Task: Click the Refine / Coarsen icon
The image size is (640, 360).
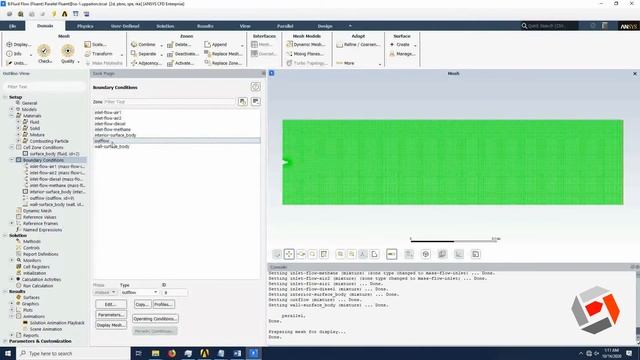Action: (x=339, y=44)
